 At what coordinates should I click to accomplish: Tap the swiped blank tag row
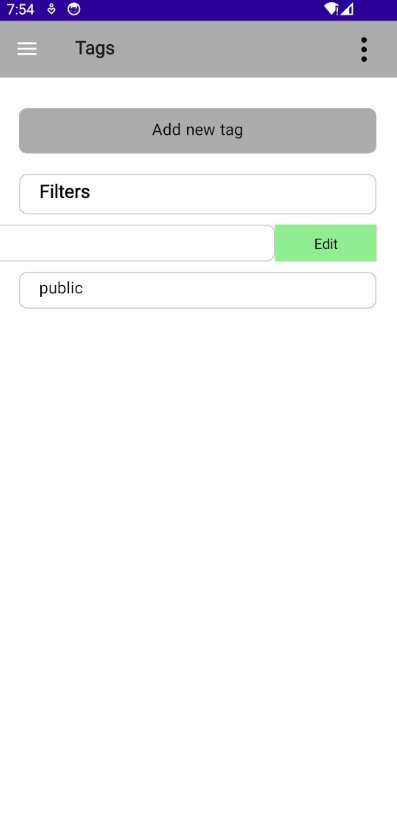[x=137, y=243]
